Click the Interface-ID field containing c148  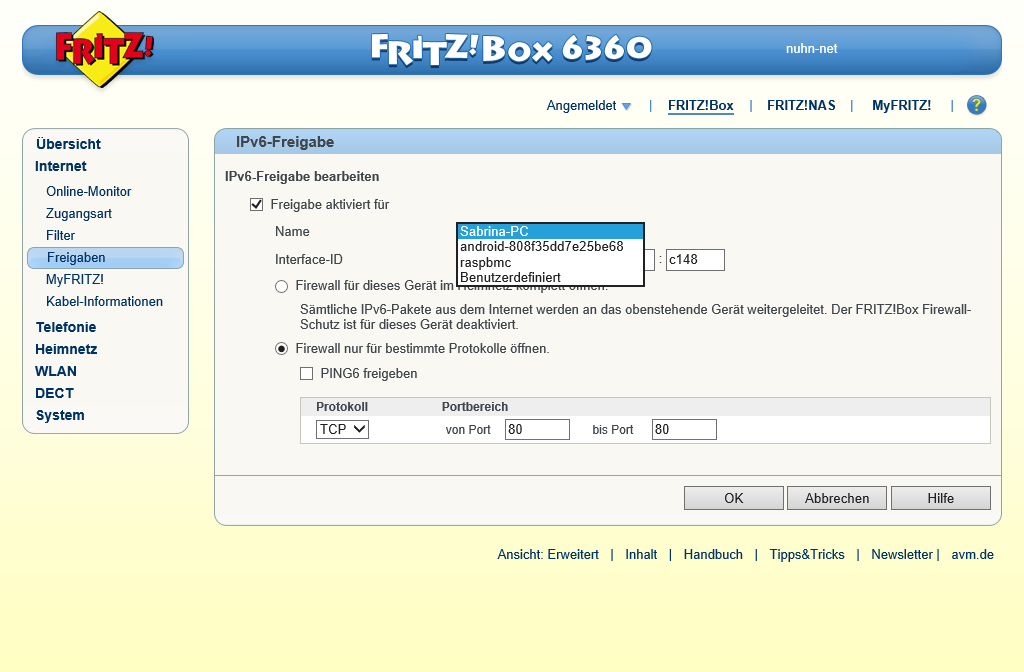(x=695, y=259)
